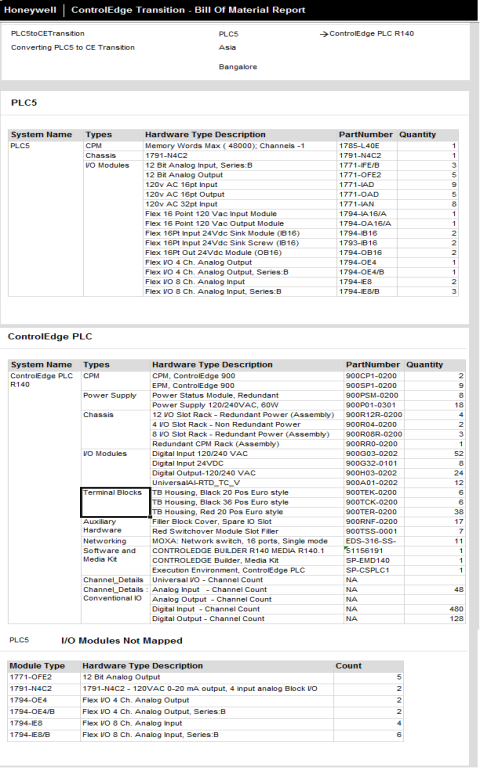Screen dimensions: 480x768
Task: Click the 'Count' column header
Action: (x=348, y=666)
